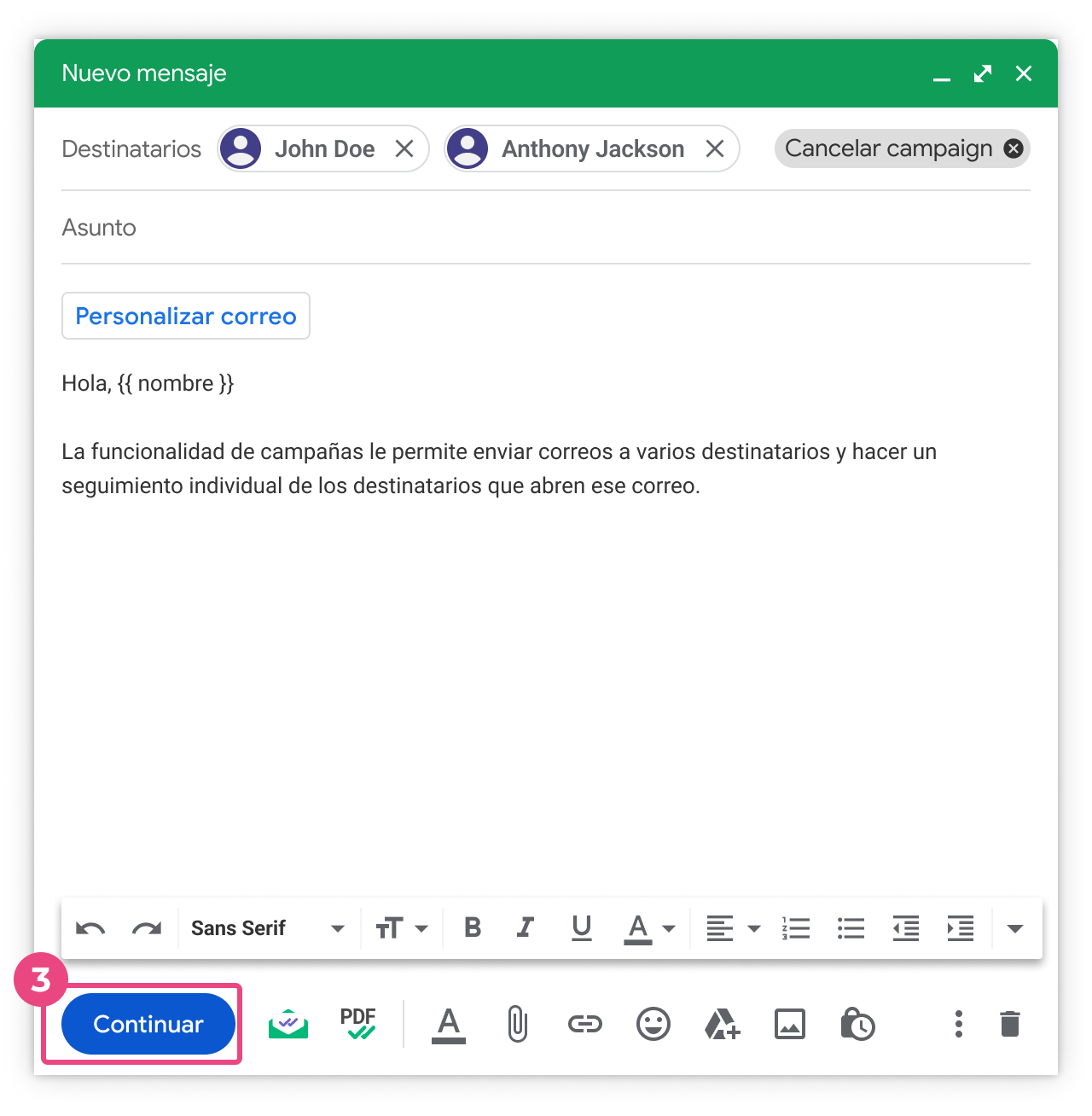Insert a link using the chain icon
The height and width of the screenshot is (1116, 1092).
pos(585,1024)
